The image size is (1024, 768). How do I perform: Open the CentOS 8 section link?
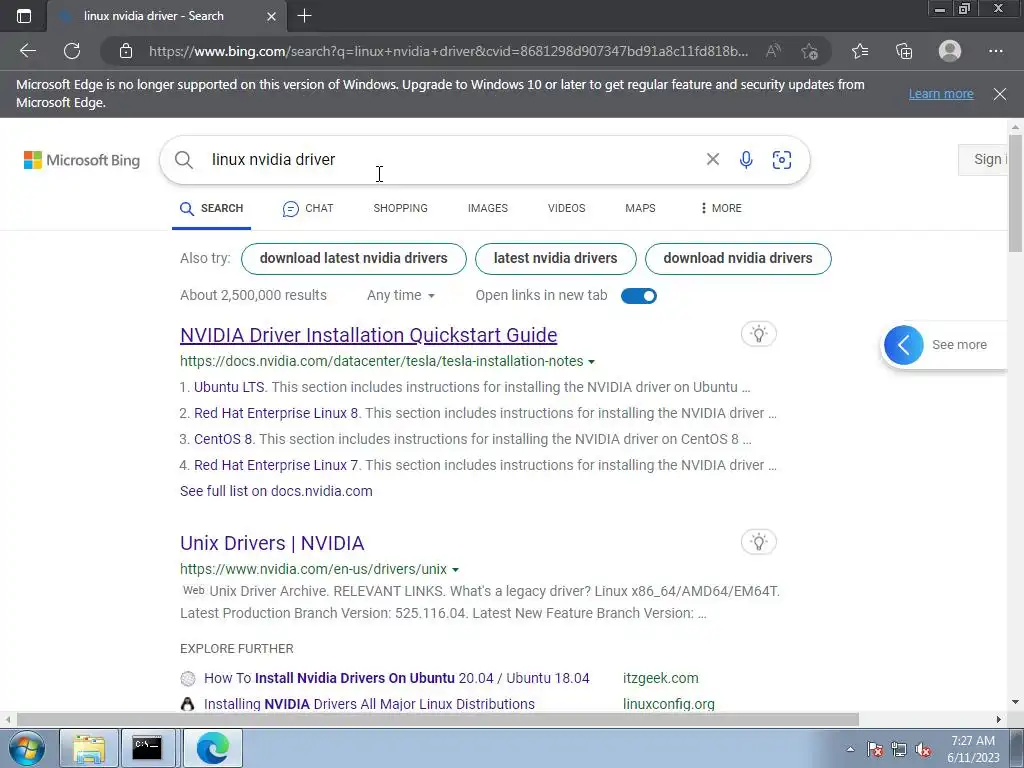pyautogui.click(x=223, y=440)
